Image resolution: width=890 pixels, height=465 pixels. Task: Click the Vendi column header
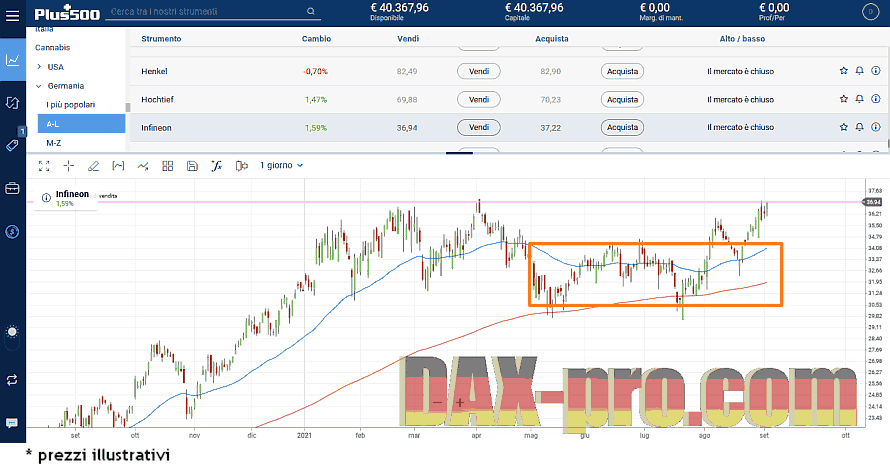[408, 39]
